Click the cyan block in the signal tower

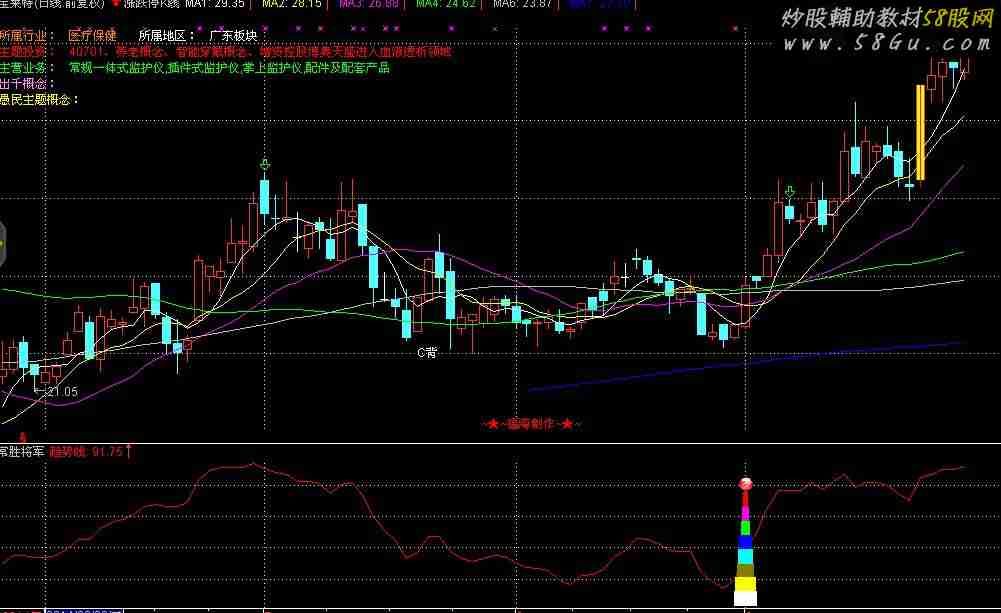point(745,556)
